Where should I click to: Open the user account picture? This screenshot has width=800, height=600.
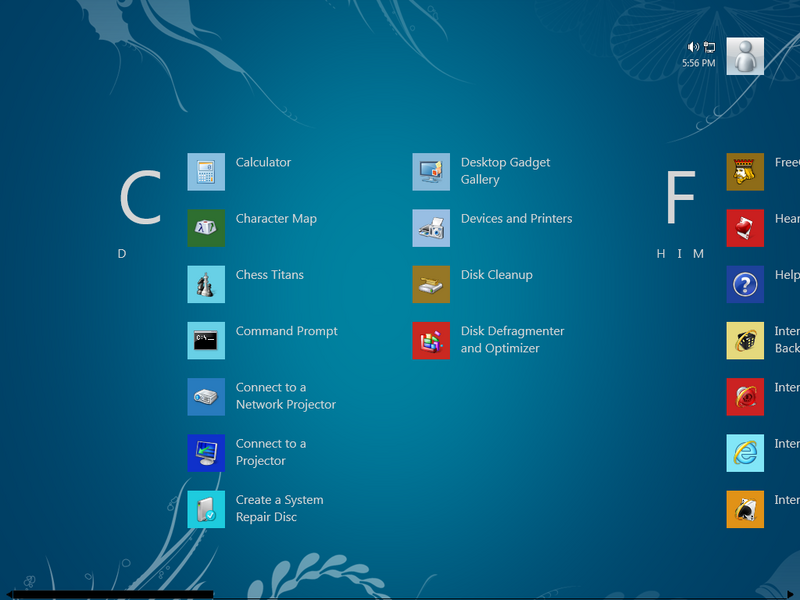tap(745, 56)
